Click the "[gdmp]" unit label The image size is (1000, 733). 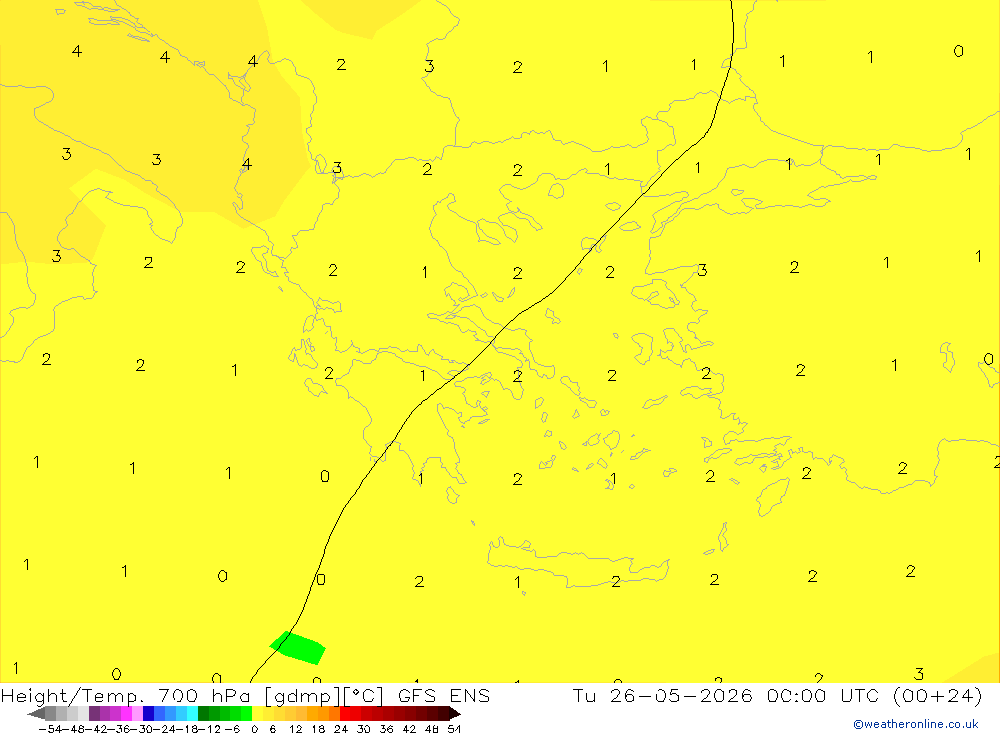coord(302,695)
